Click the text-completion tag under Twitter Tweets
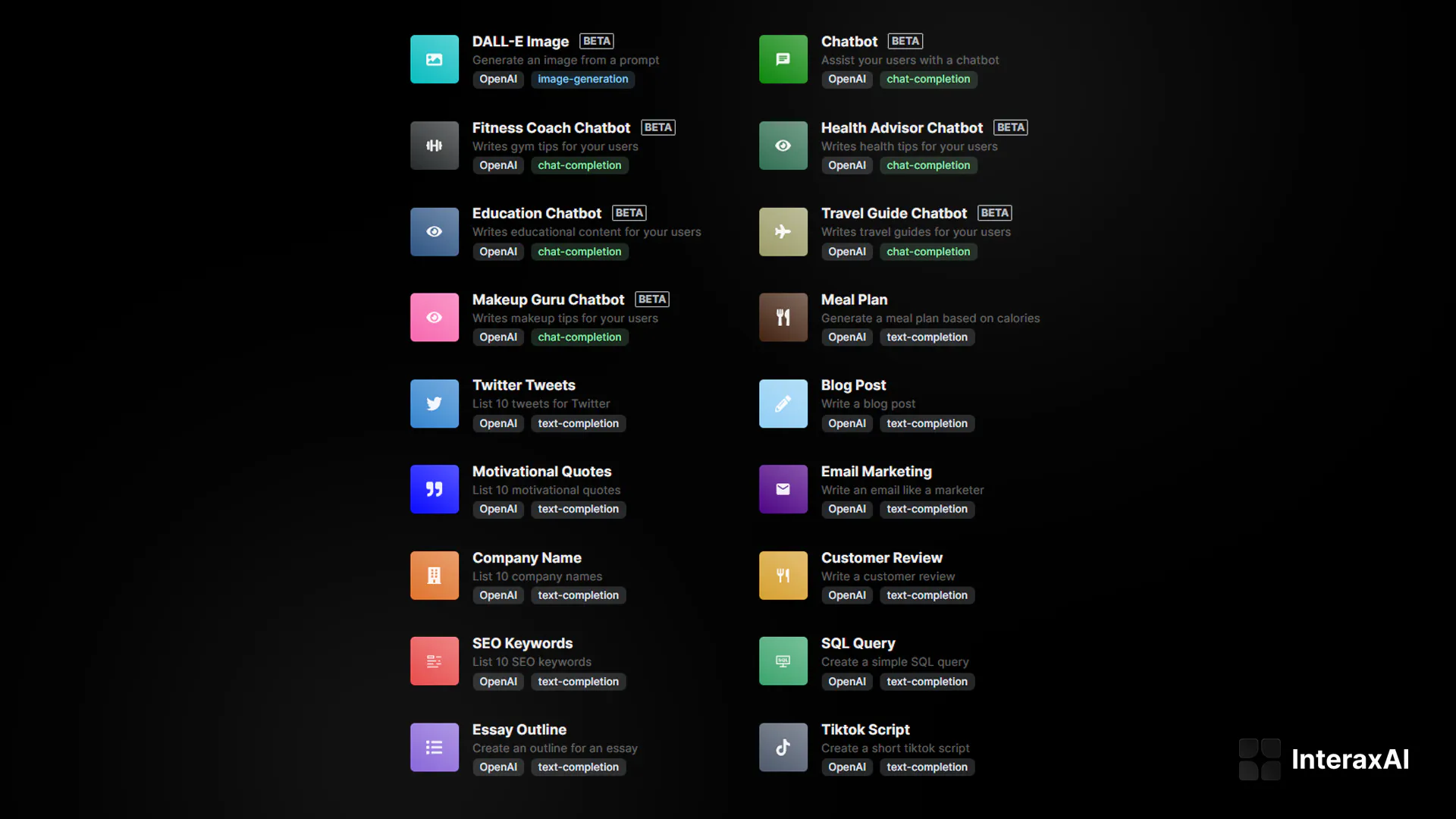1456x819 pixels. (578, 425)
